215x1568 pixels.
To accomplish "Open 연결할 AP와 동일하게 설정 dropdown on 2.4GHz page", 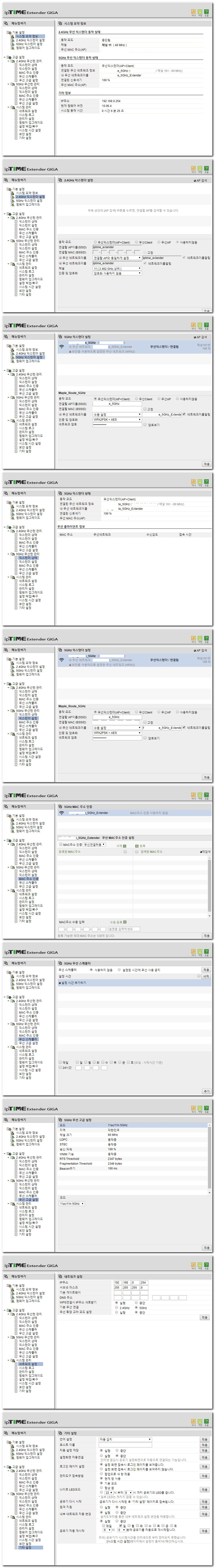I will 117,258.
